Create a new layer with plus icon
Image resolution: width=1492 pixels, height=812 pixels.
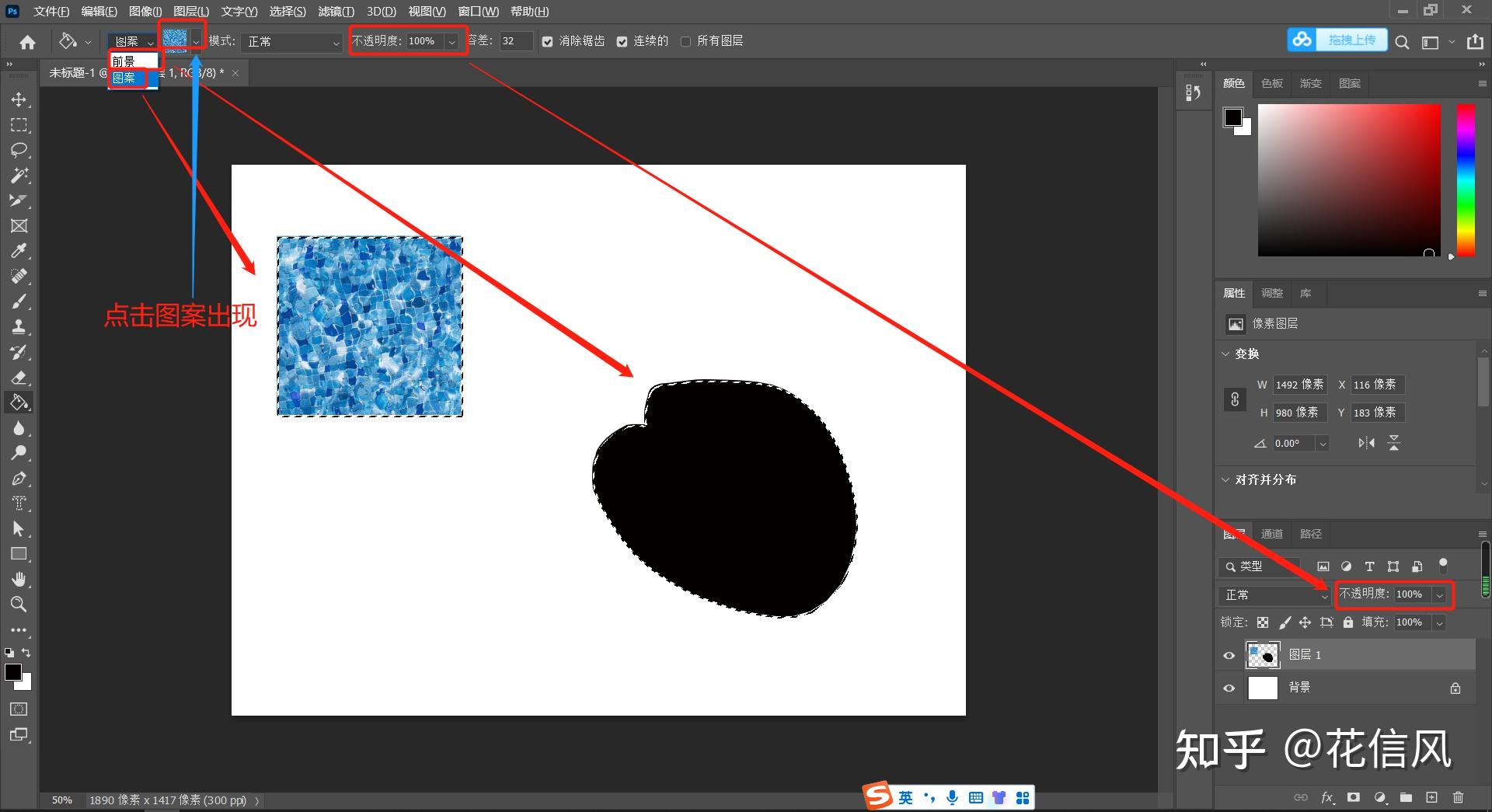click(x=1431, y=797)
